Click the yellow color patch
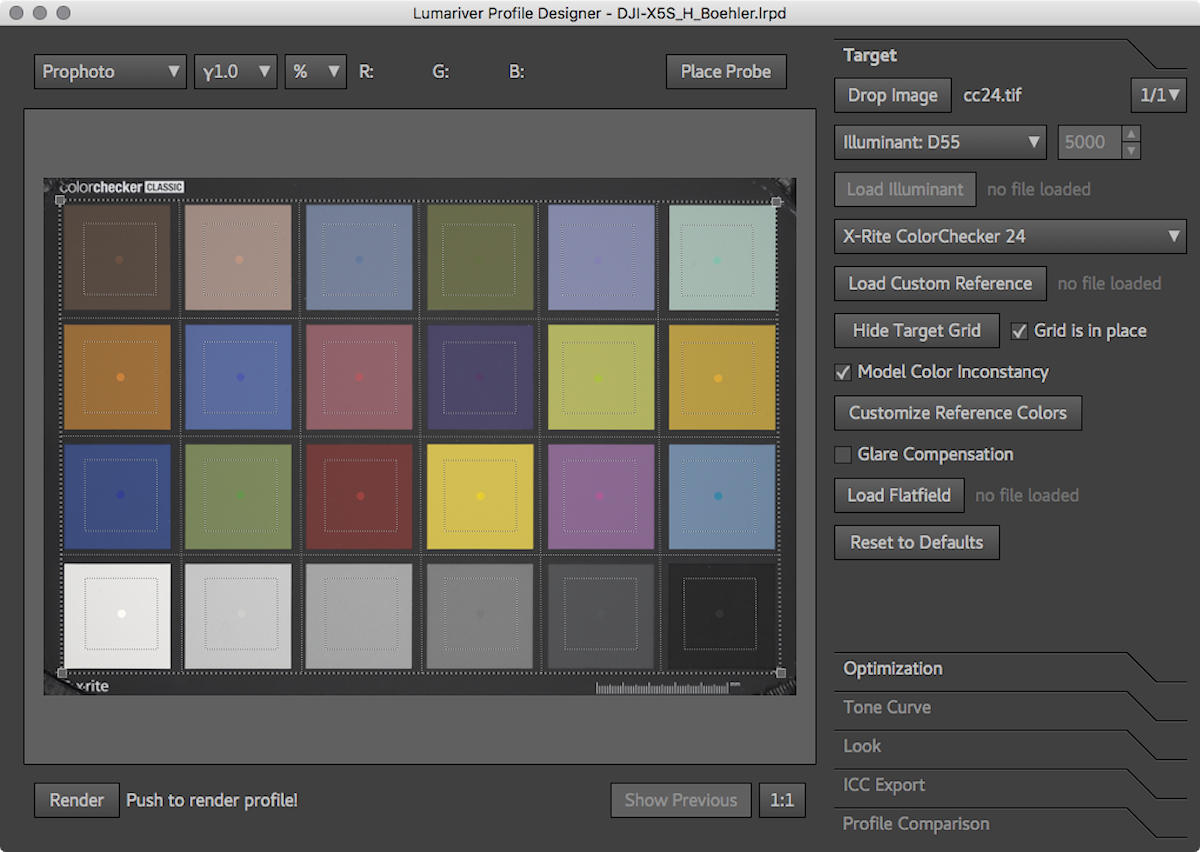Viewport: 1200px width, 852px height. [x=481, y=496]
